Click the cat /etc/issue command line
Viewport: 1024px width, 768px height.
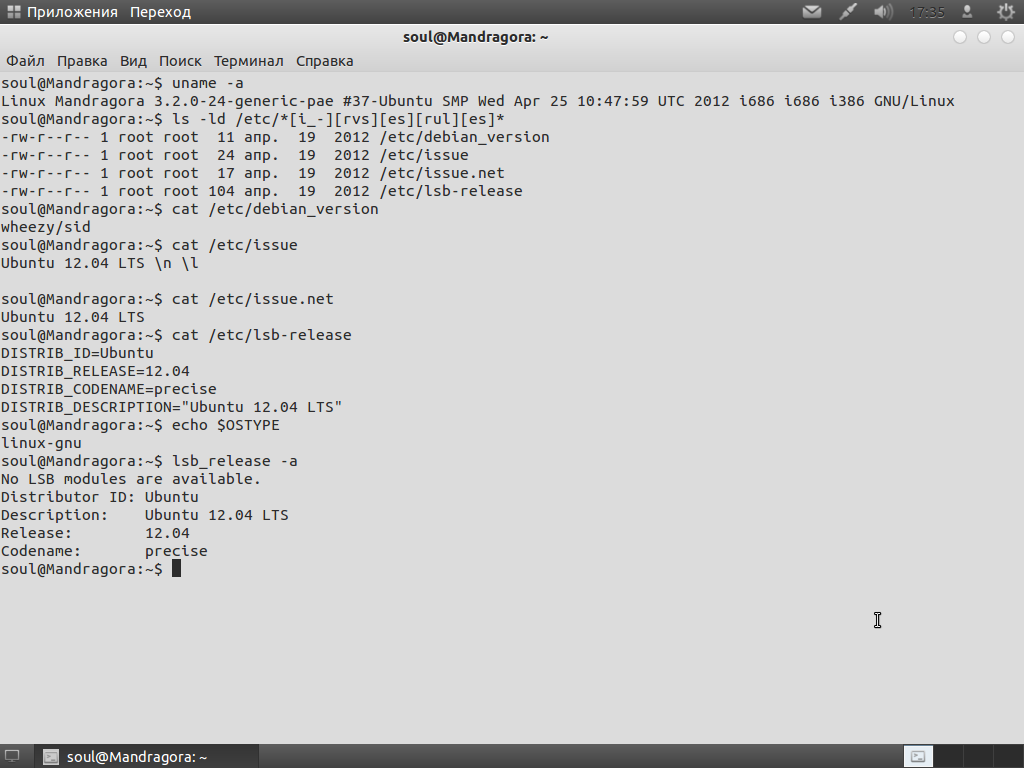click(x=149, y=245)
